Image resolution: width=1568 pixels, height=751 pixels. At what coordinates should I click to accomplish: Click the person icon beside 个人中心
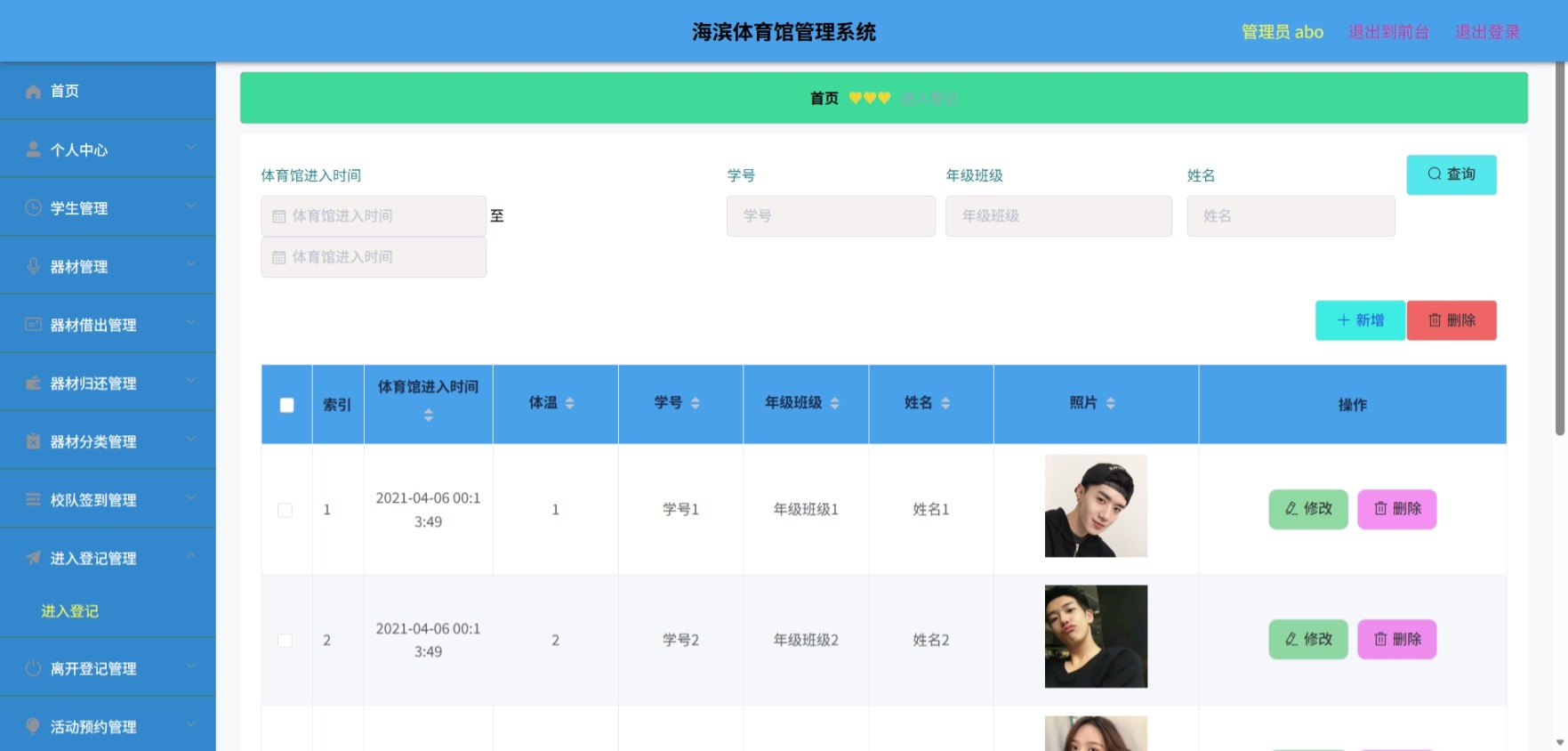pos(33,149)
